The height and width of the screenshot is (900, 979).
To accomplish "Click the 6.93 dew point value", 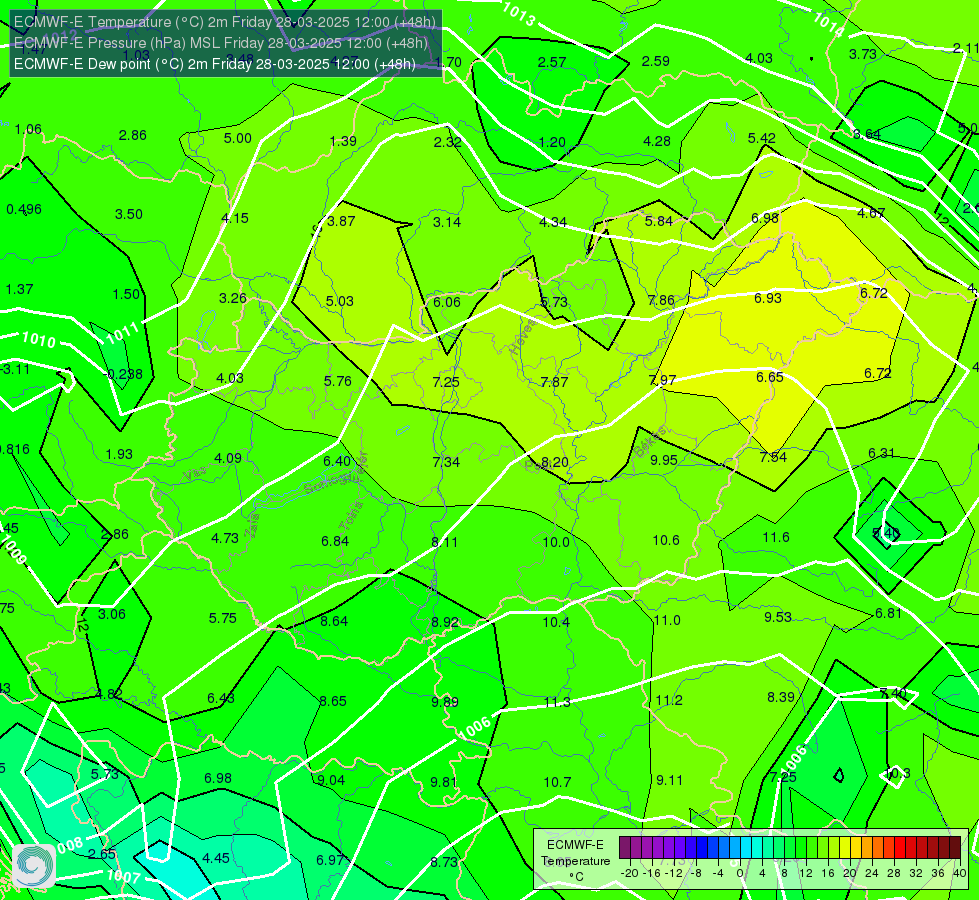I will coord(768,299).
